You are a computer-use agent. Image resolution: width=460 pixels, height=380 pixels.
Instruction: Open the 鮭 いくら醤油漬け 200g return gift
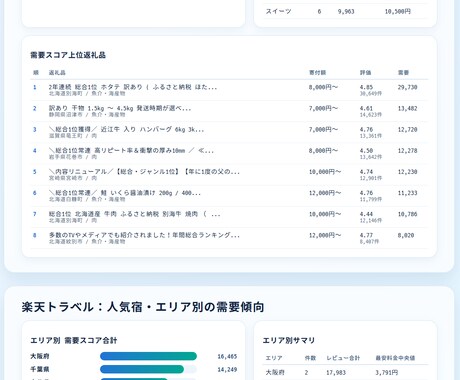[125, 193]
